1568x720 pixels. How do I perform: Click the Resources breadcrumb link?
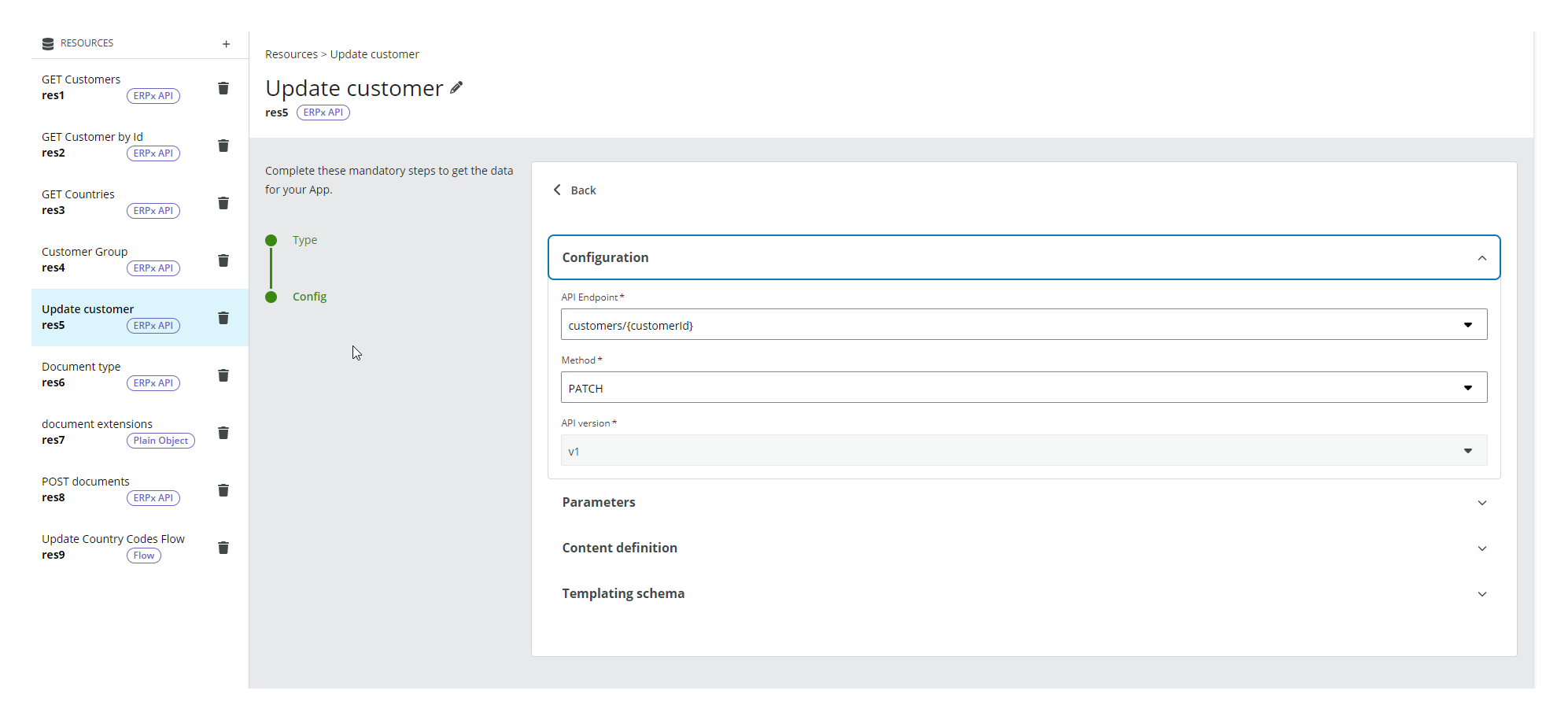(x=291, y=54)
